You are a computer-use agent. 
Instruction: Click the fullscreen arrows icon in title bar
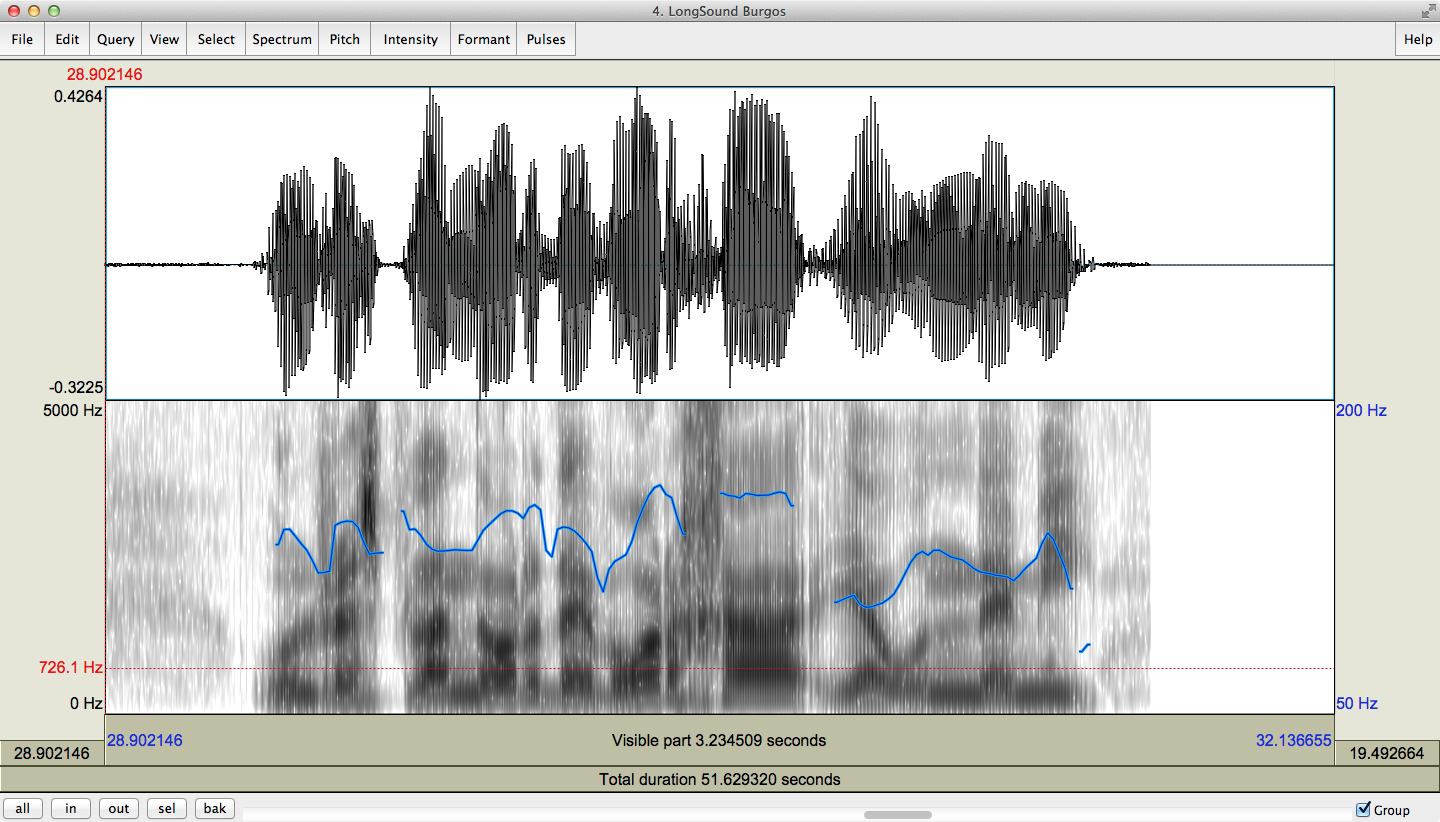pos(1428,11)
